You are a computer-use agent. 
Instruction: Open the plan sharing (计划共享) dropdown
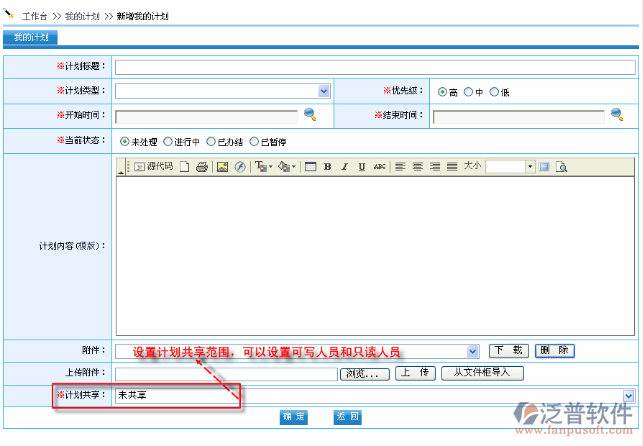[x=629, y=396]
